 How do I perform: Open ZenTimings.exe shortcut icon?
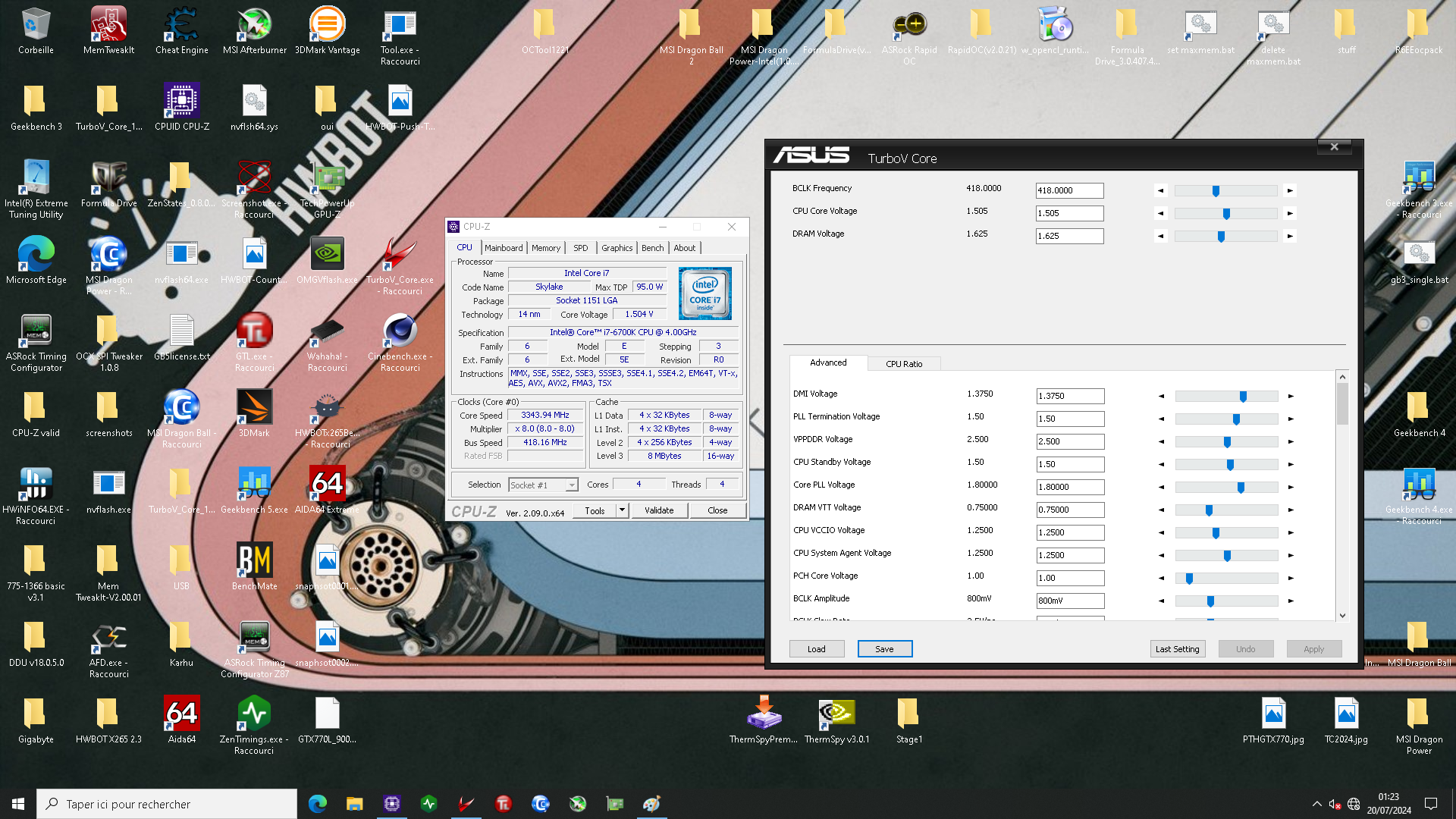tap(254, 726)
